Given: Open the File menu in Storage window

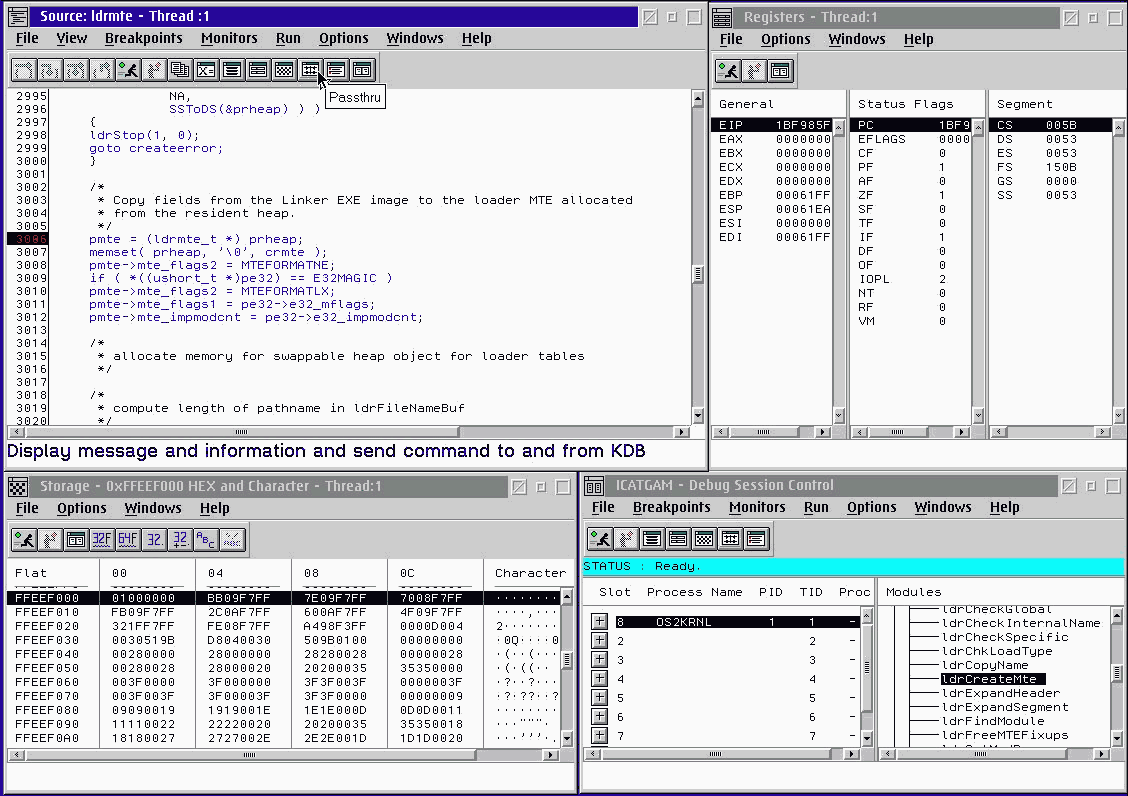Looking at the screenshot, I should (x=27, y=509).
